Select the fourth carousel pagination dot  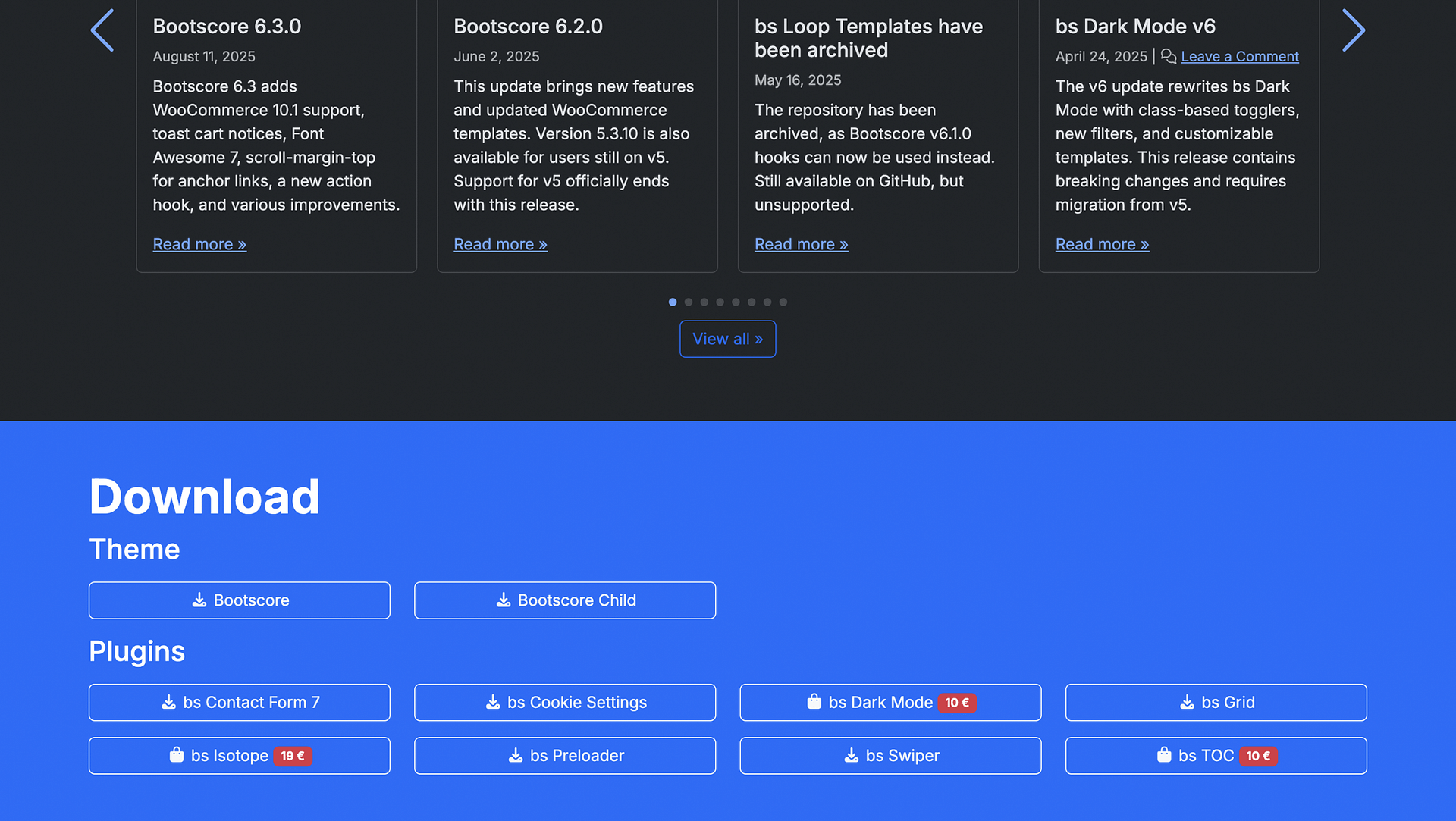point(720,302)
